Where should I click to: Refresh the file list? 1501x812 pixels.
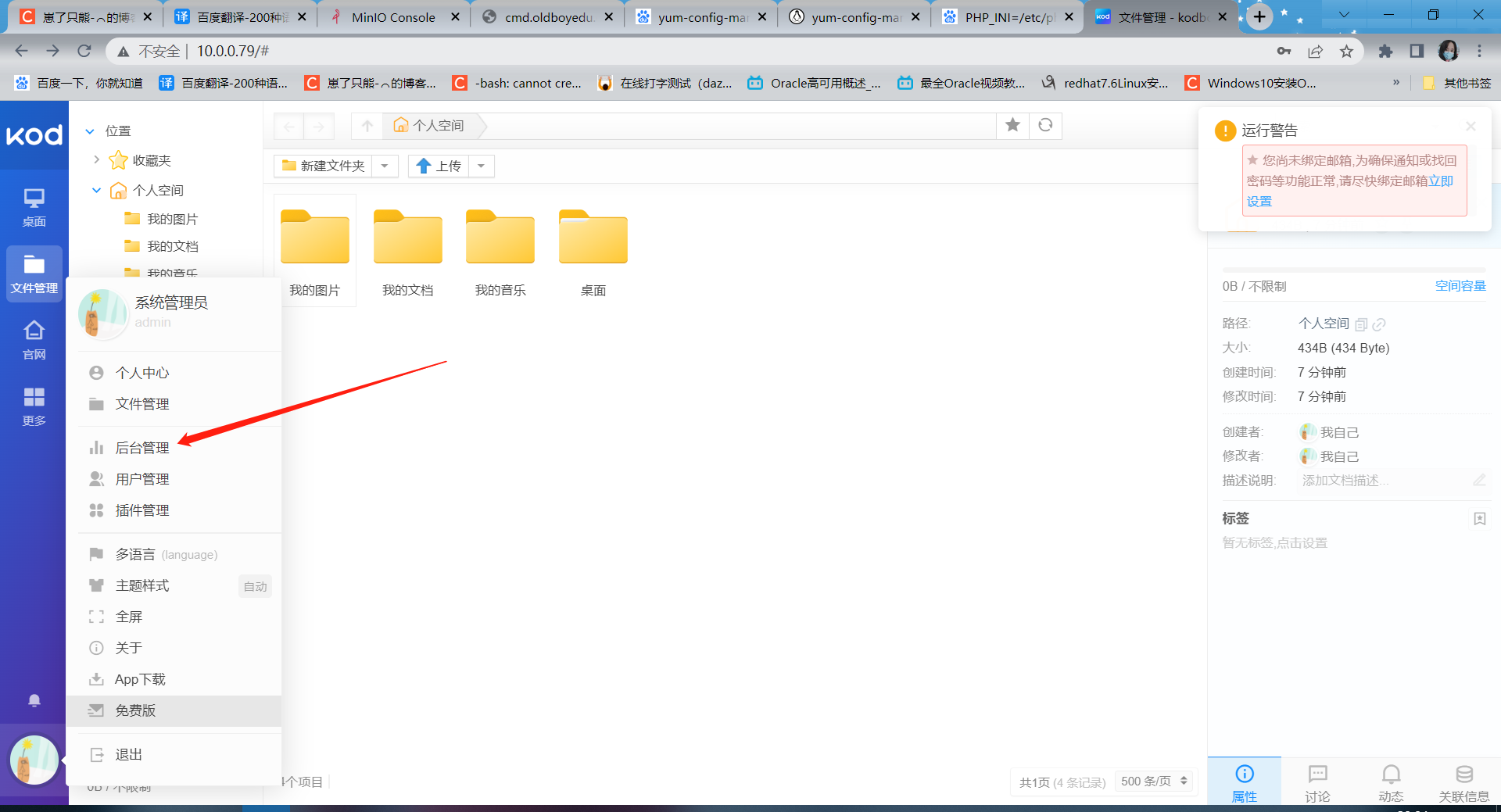coord(1045,125)
